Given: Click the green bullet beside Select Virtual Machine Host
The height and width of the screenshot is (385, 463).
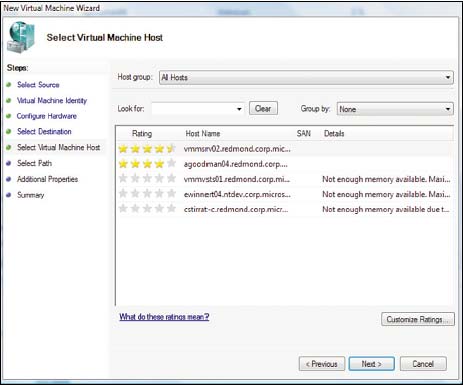Looking at the screenshot, I should [x=9, y=147].
